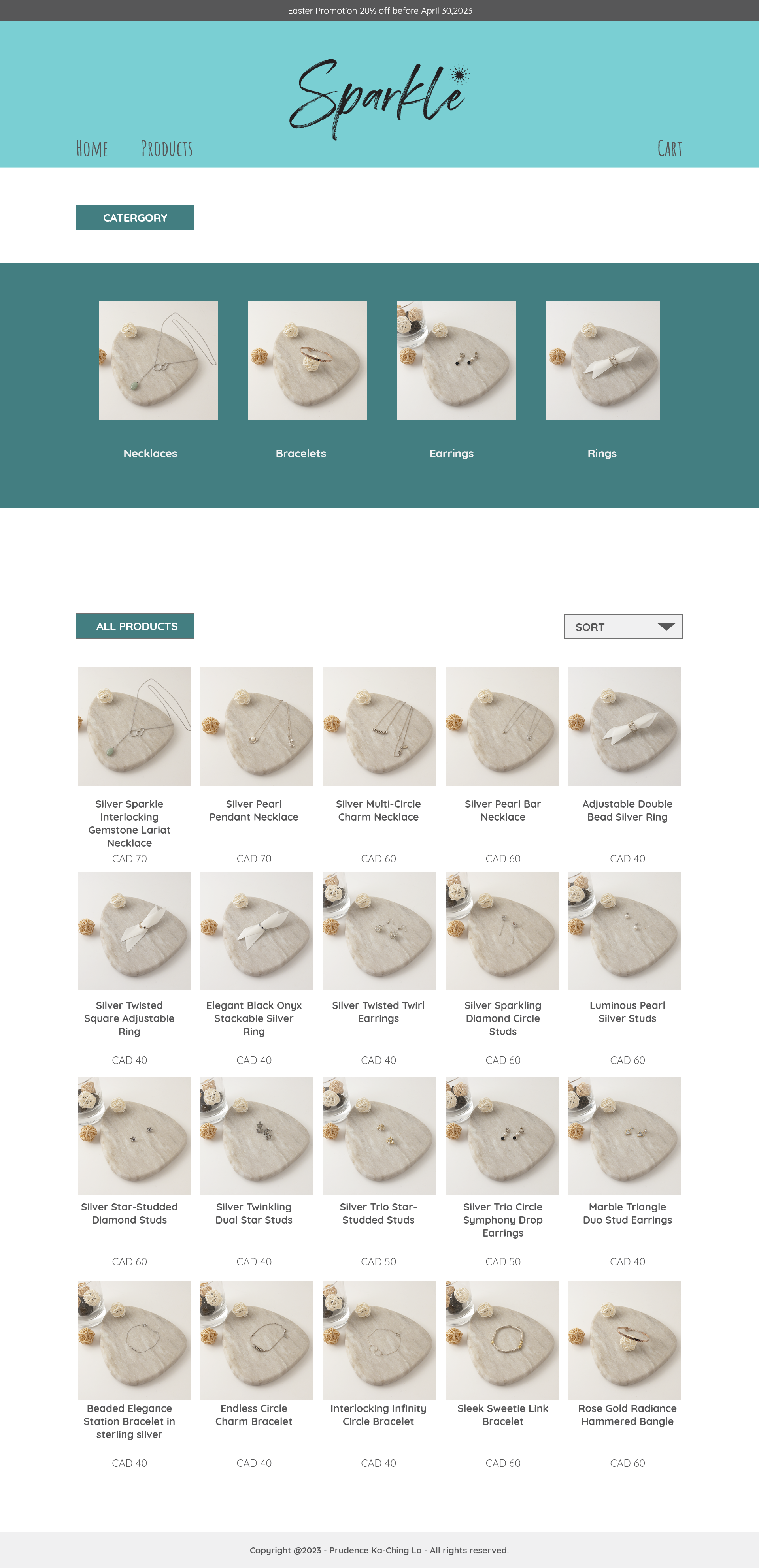Open the SORT dropdown arrow
Image resolution: width=759 pixels, height=1568 pixels.
point(666,626)
